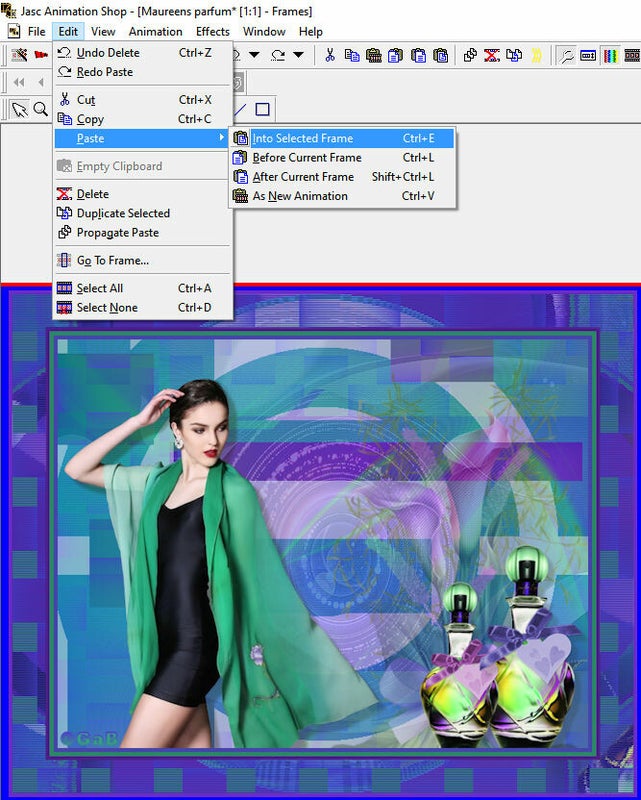Select the Arrow pointer tool
641x800 pixels.
[19, 109]
